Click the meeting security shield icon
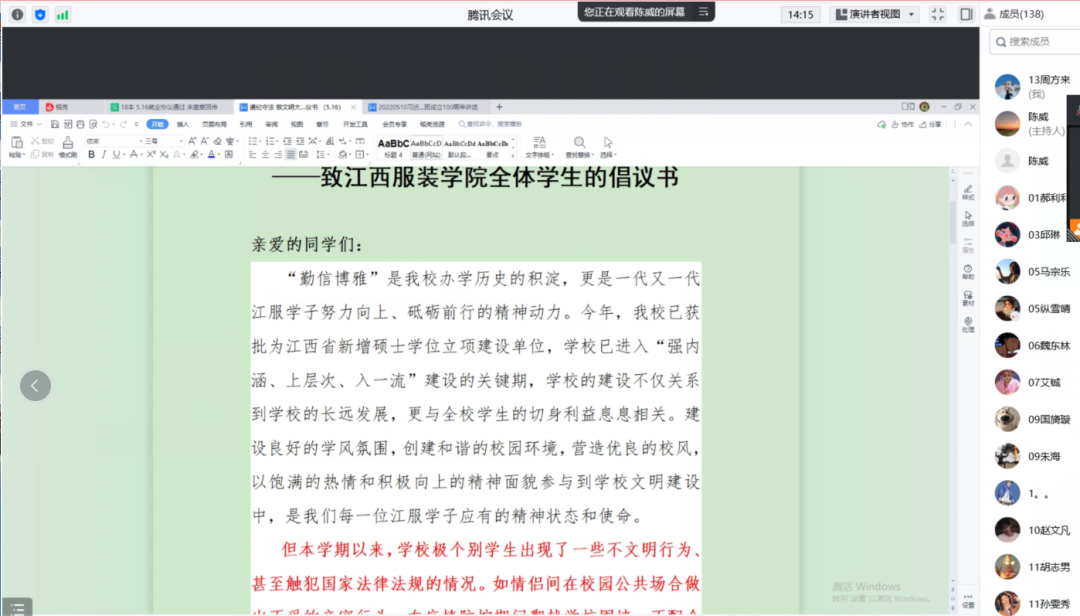Image resolution: width=1080 pixels, height=616 pixels. (x=40, y=14)
